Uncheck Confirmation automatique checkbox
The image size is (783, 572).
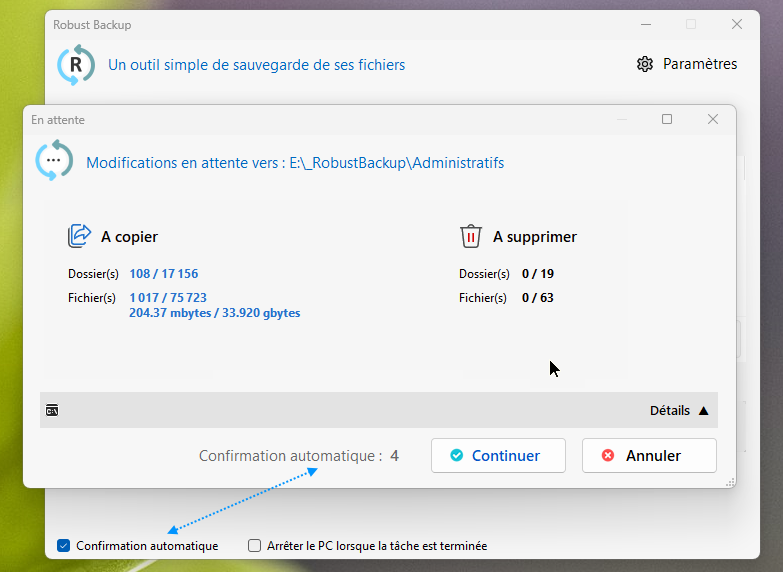[63, 546]
